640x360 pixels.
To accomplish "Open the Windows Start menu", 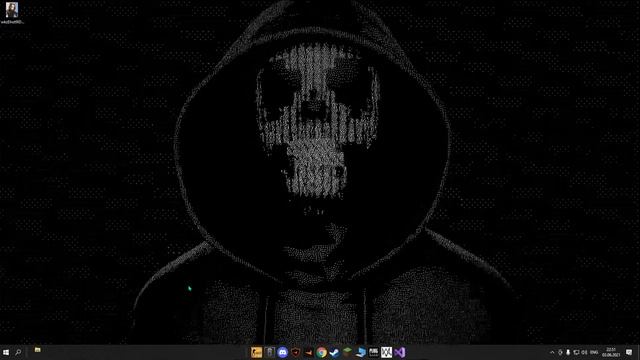I will (x=6, y=352).
